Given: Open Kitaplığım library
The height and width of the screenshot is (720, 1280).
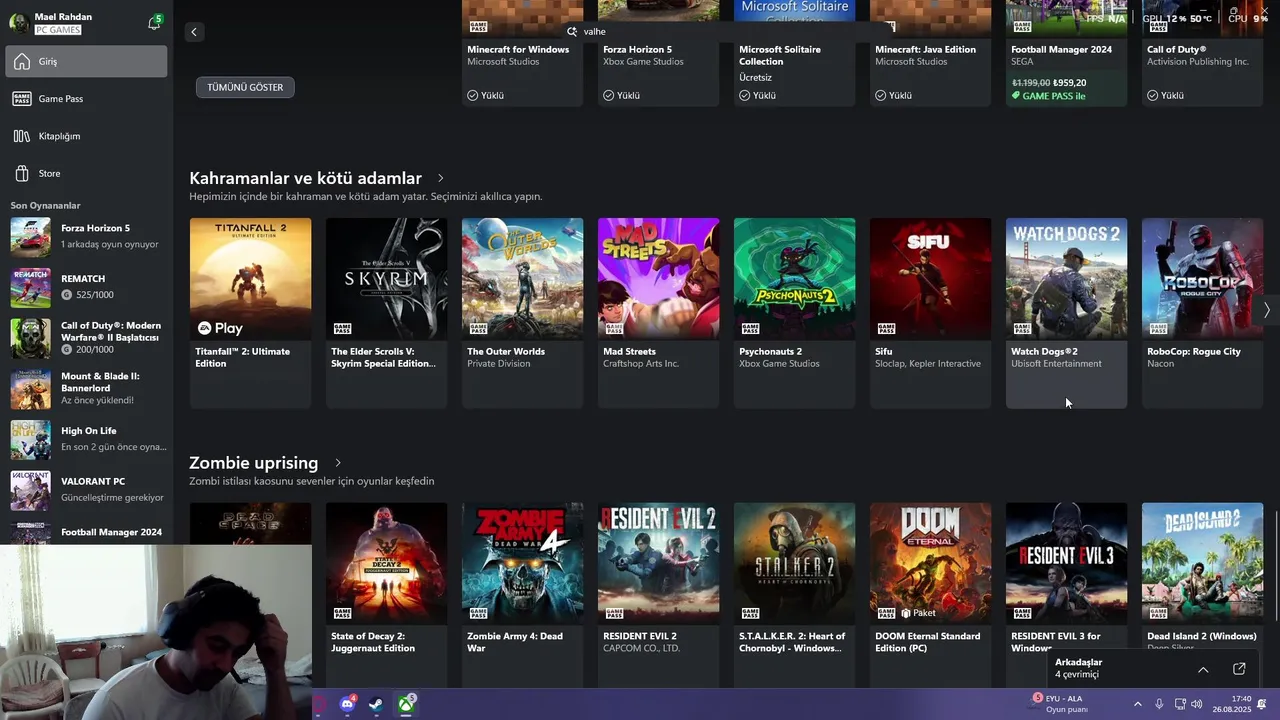Looking at the screenshot, I should (85, 136).
